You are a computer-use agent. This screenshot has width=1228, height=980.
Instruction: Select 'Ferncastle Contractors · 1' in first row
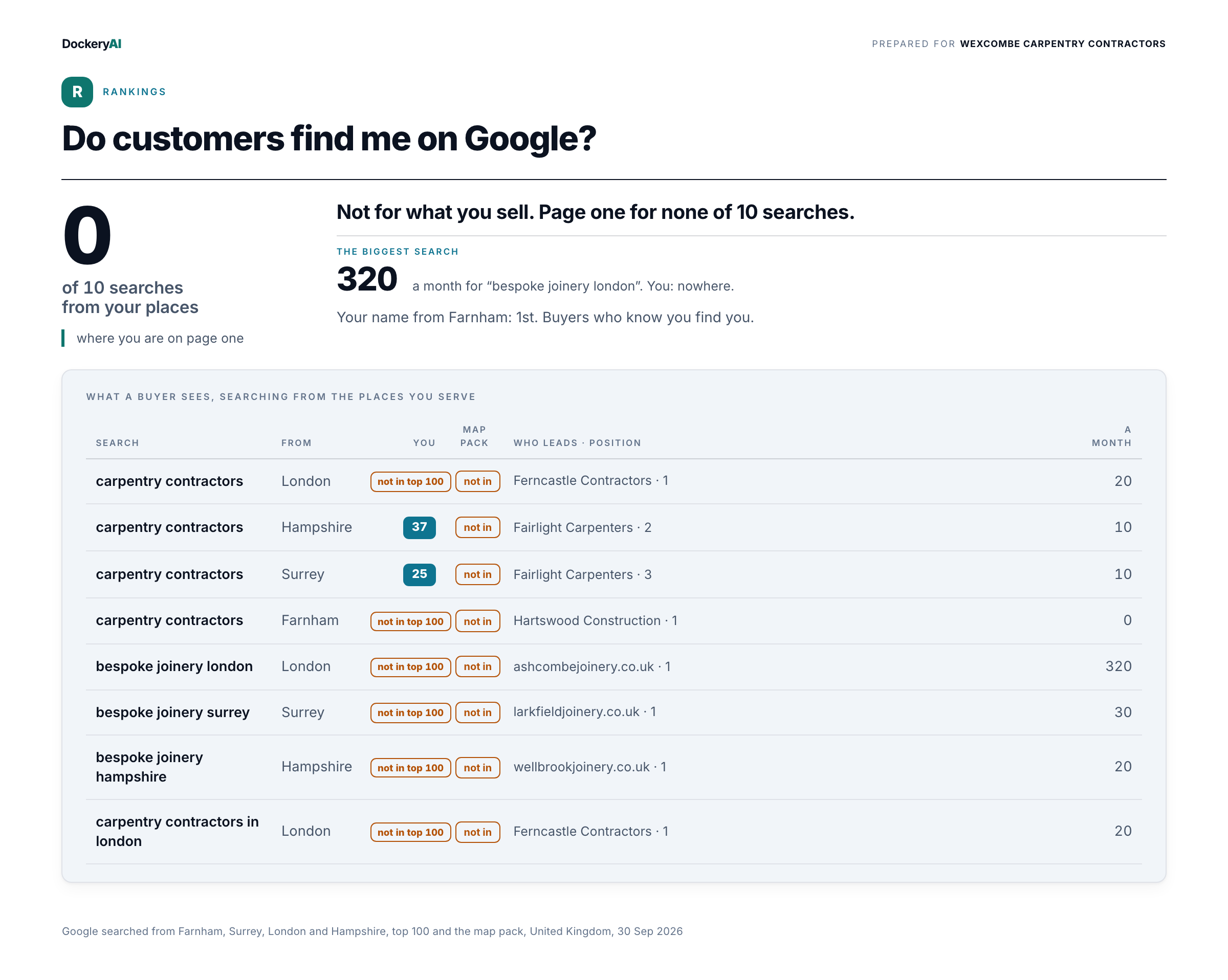click(590, 480)
